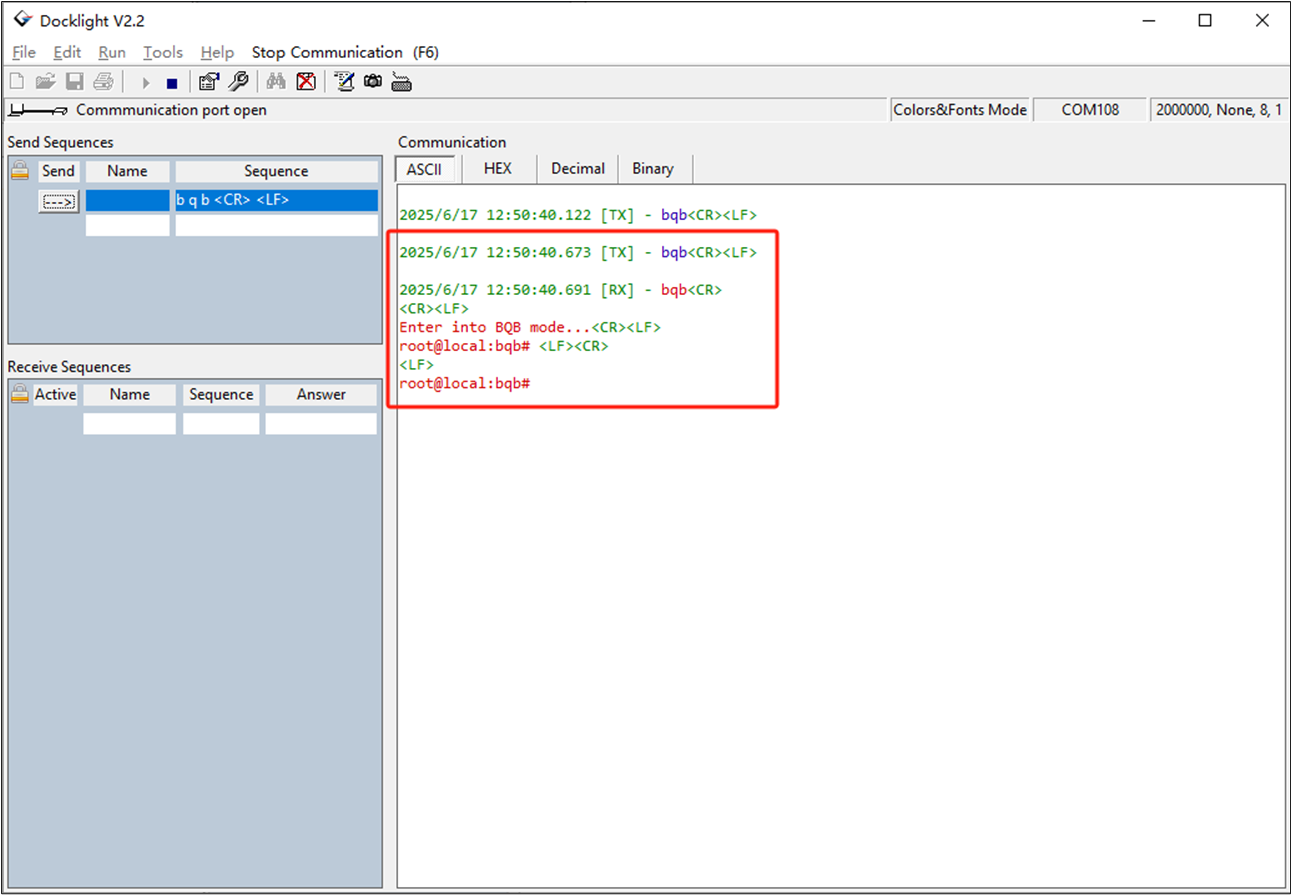Click the Print printer icon
1292x895 pixels.
point(103,82)
